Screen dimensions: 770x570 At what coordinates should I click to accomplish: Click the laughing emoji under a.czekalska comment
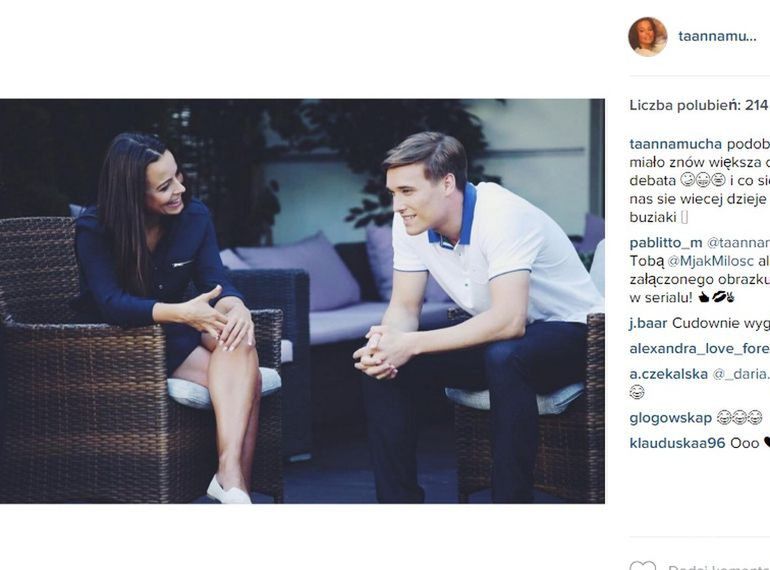tap(637, 392)
